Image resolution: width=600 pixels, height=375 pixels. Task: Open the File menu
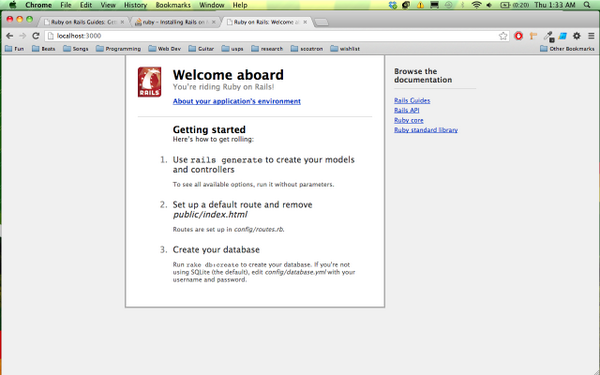(66, 5)
